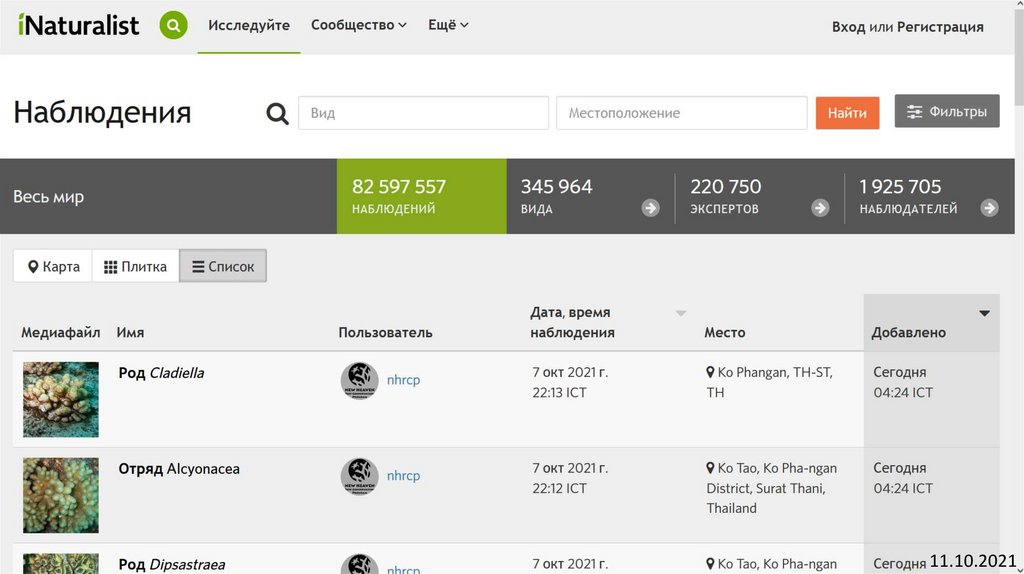Click the arrow icon in the Наблюдателей stat
This screenshot has width=1024, height=574.
[x=989, y=208]
